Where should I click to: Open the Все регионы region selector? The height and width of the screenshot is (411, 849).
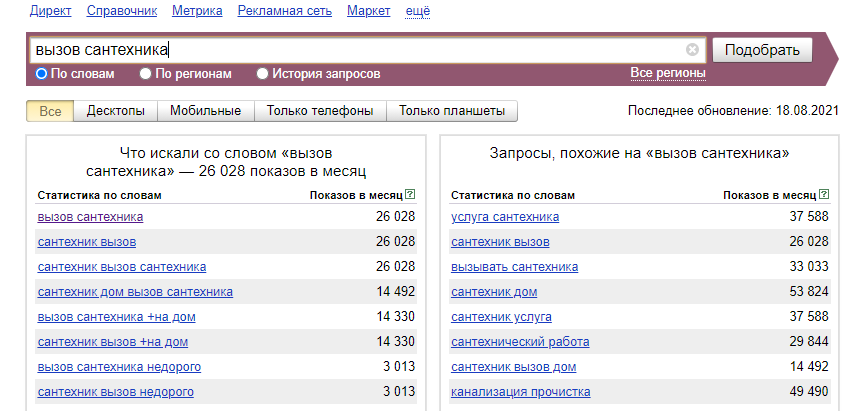[668, 73]
